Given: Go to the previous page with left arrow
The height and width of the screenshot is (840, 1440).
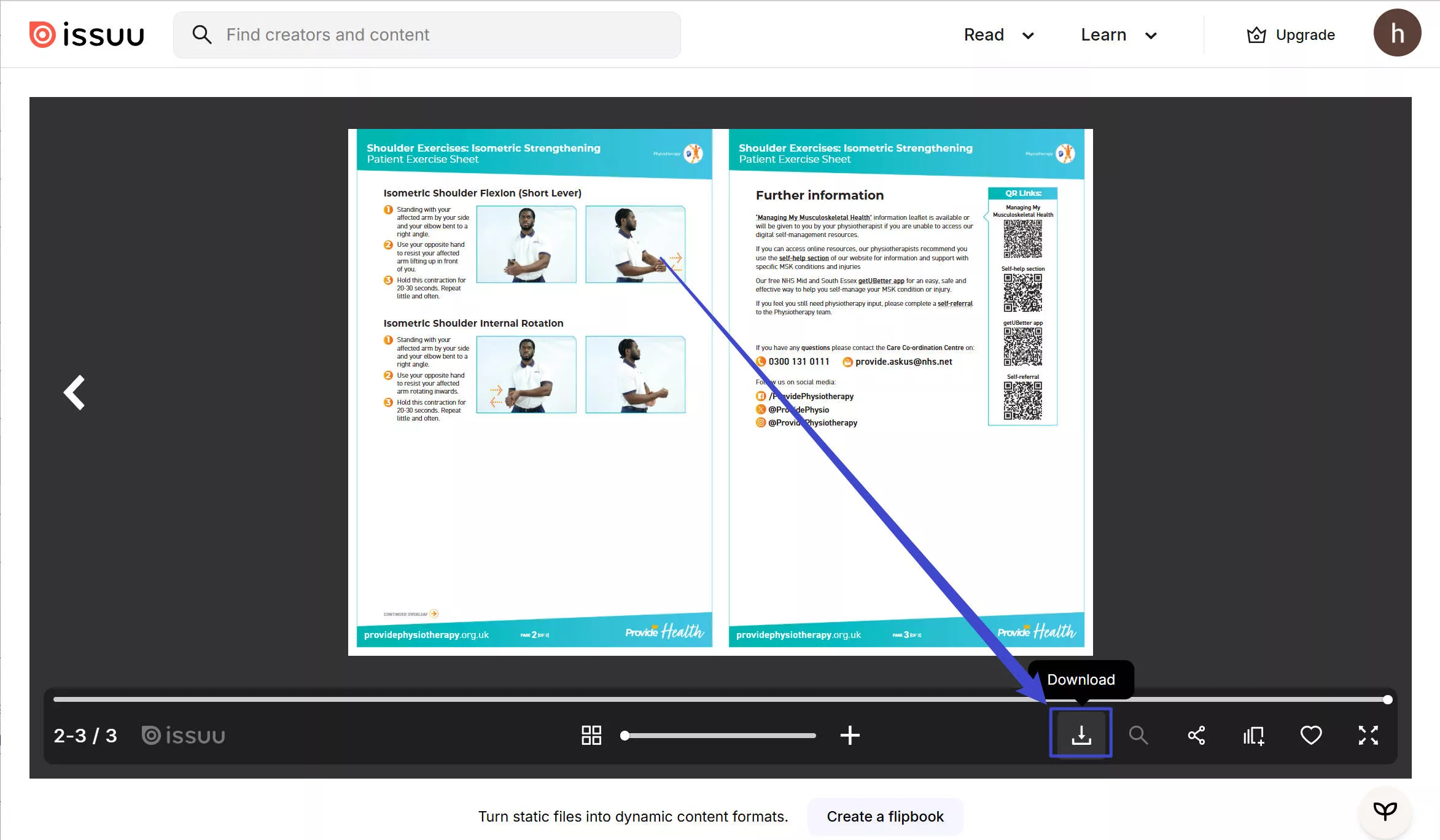Looking at the screenshot, I should 74,392.
